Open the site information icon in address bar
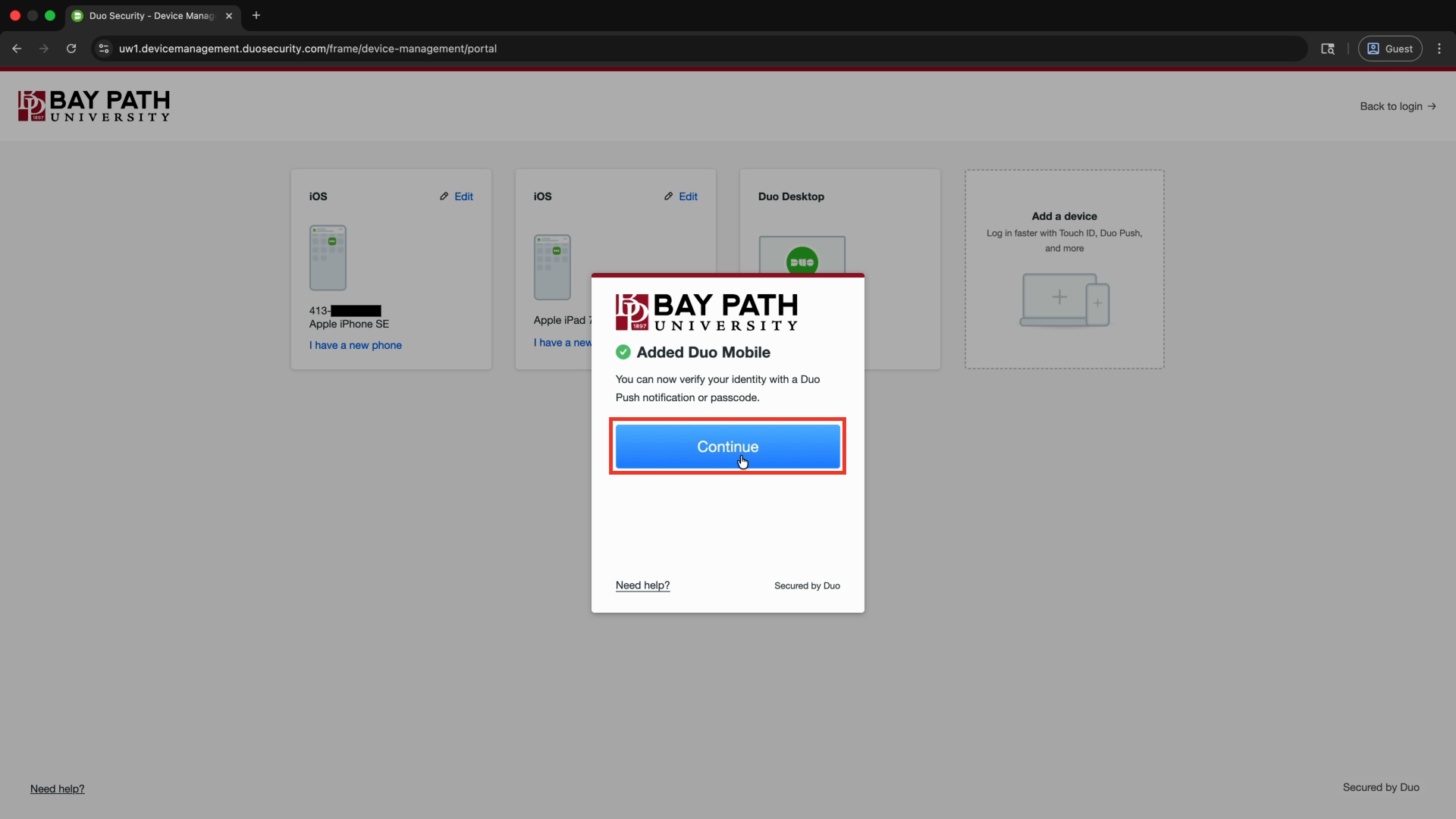The image size is (1456, 819). (104, 49)
